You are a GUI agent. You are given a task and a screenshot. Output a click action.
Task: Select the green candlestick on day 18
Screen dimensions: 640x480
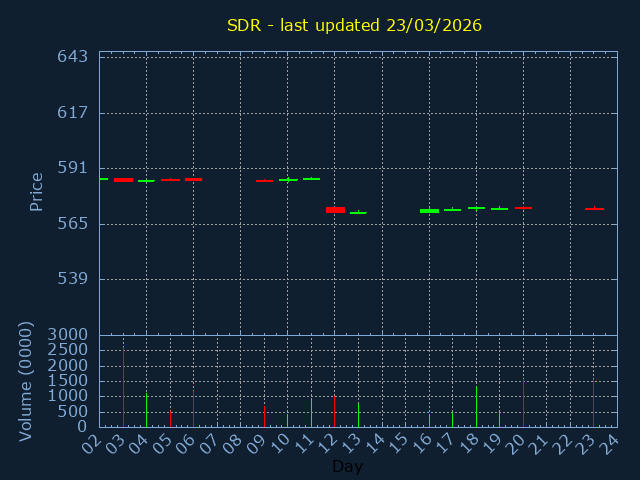coord(476,208)
